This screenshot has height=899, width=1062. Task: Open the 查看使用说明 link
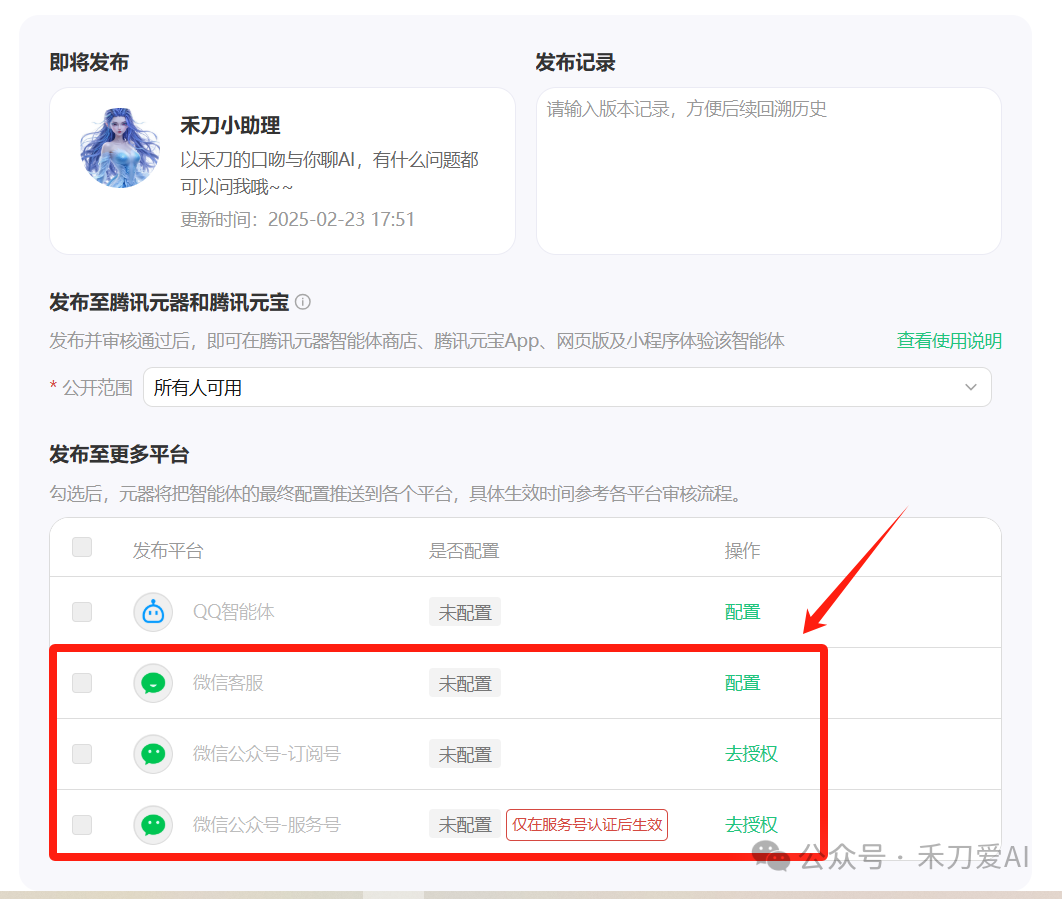tap(949, 341)
